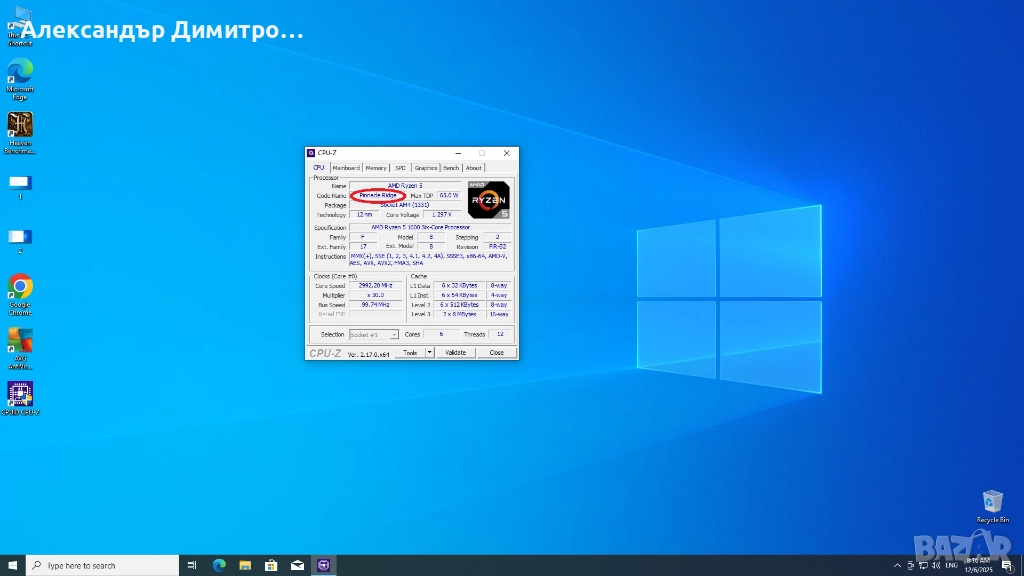Open the Google Chrome desktop shortcut
Screen dimensions: 1024x576
click(20, 288)
